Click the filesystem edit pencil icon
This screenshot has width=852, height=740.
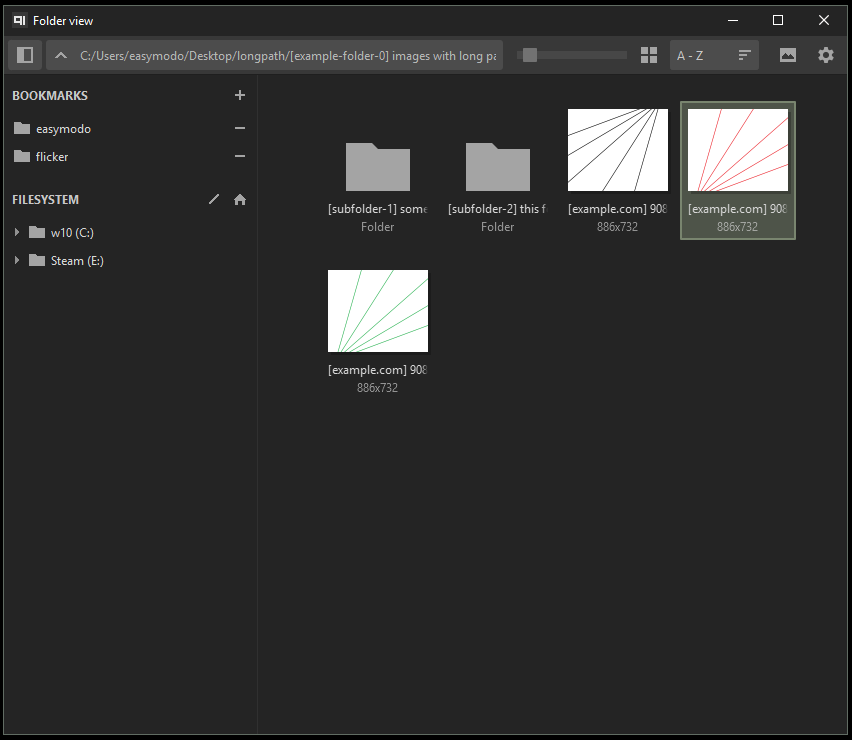click(214, 199)
